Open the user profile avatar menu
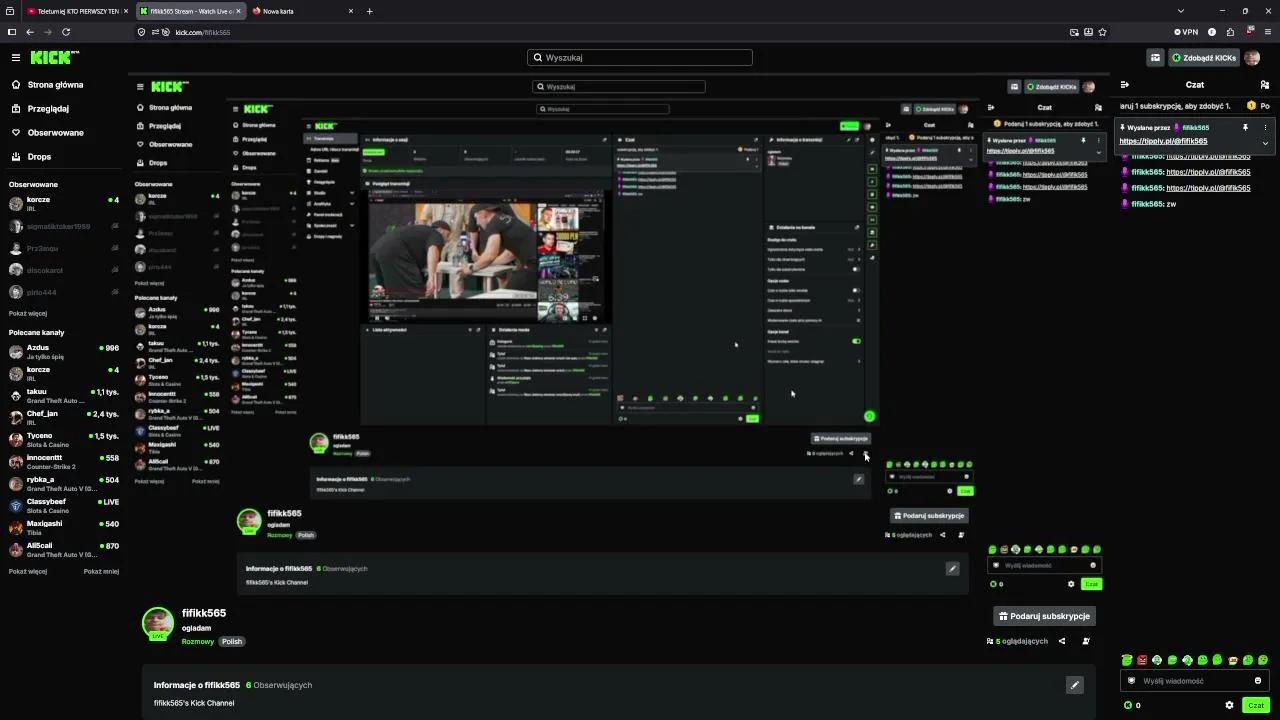 [x=1252, y=58]
